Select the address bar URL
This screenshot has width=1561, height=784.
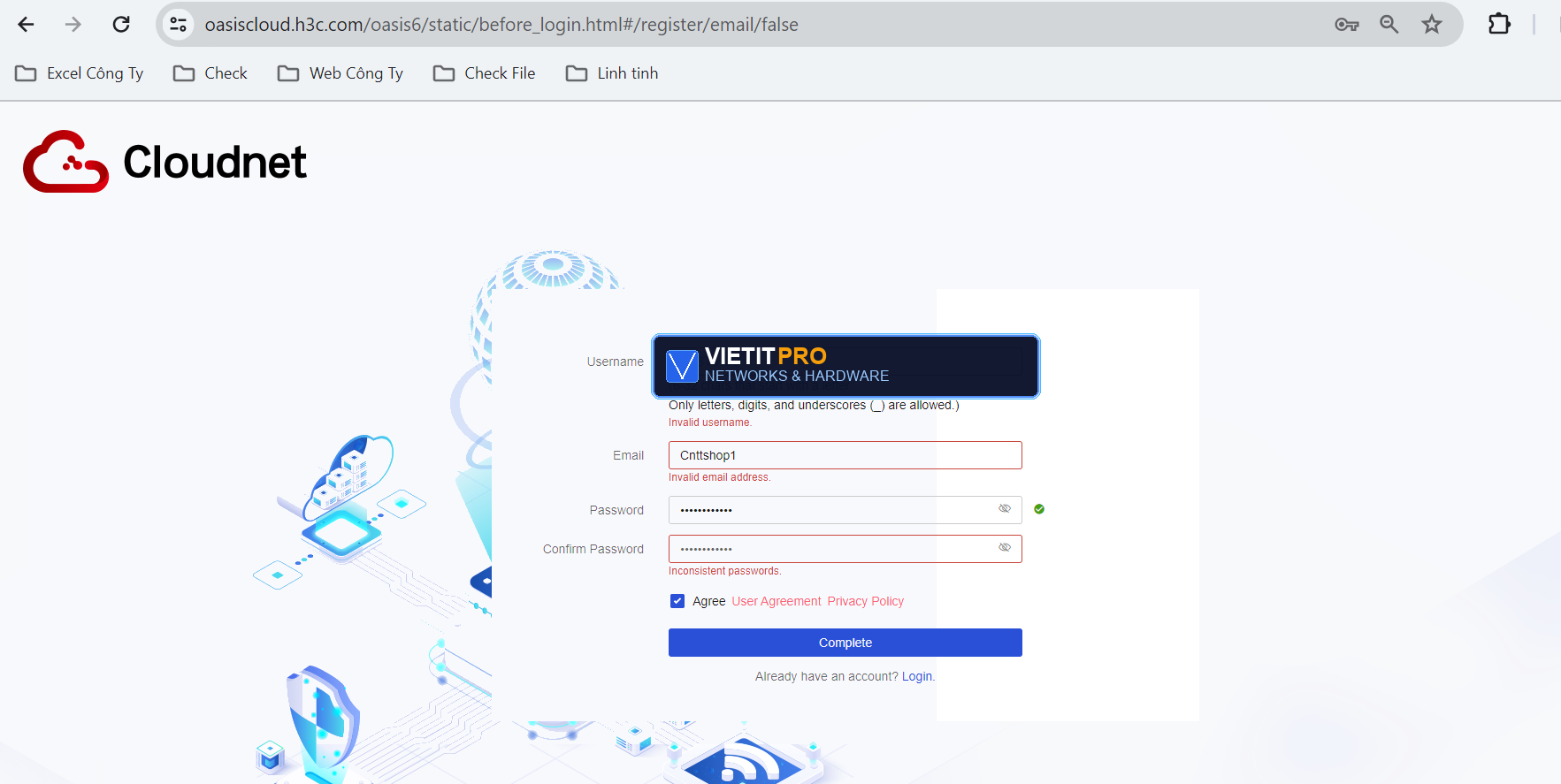click(501, 25)
